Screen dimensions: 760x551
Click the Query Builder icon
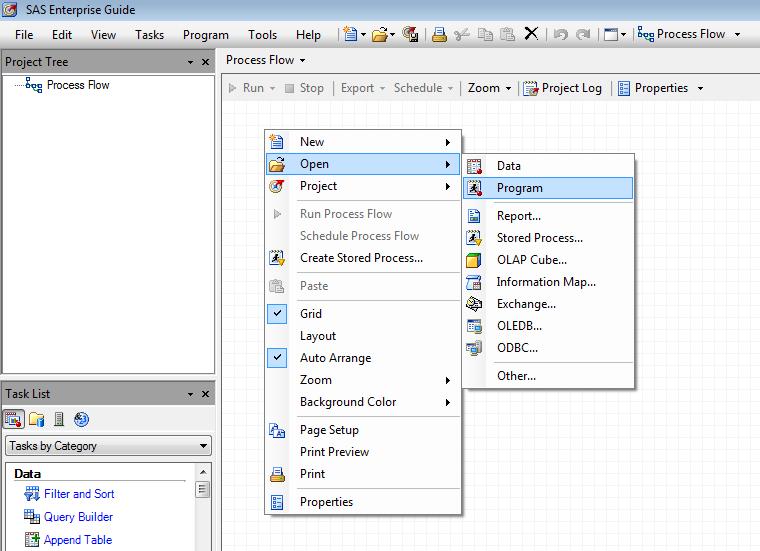32,517
